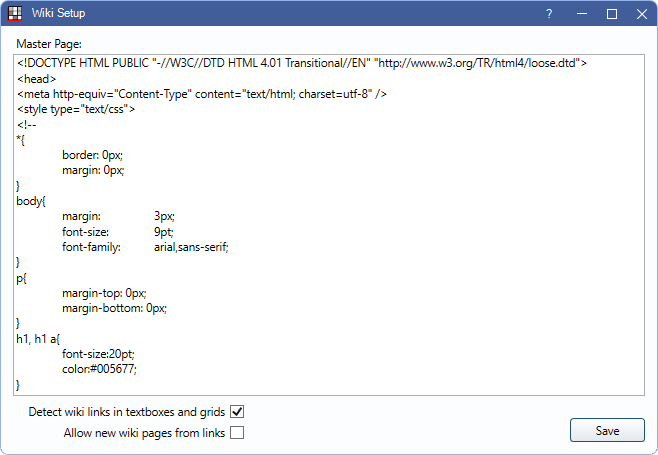Viewport: 658px width, 455px height.
Task: Click the font-size:20pt line
Action: pyautogui.click(x=97, y=354)
